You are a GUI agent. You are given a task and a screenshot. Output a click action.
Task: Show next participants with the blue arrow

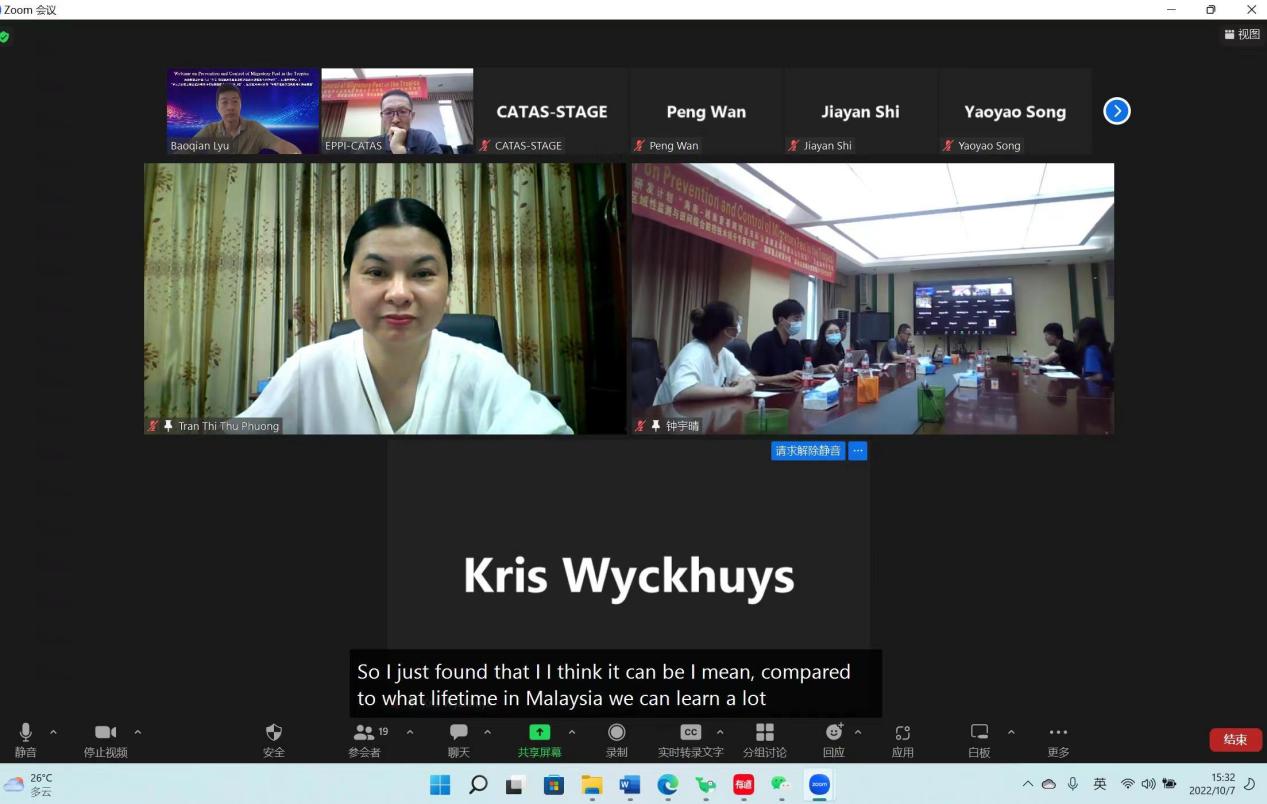1116,111
